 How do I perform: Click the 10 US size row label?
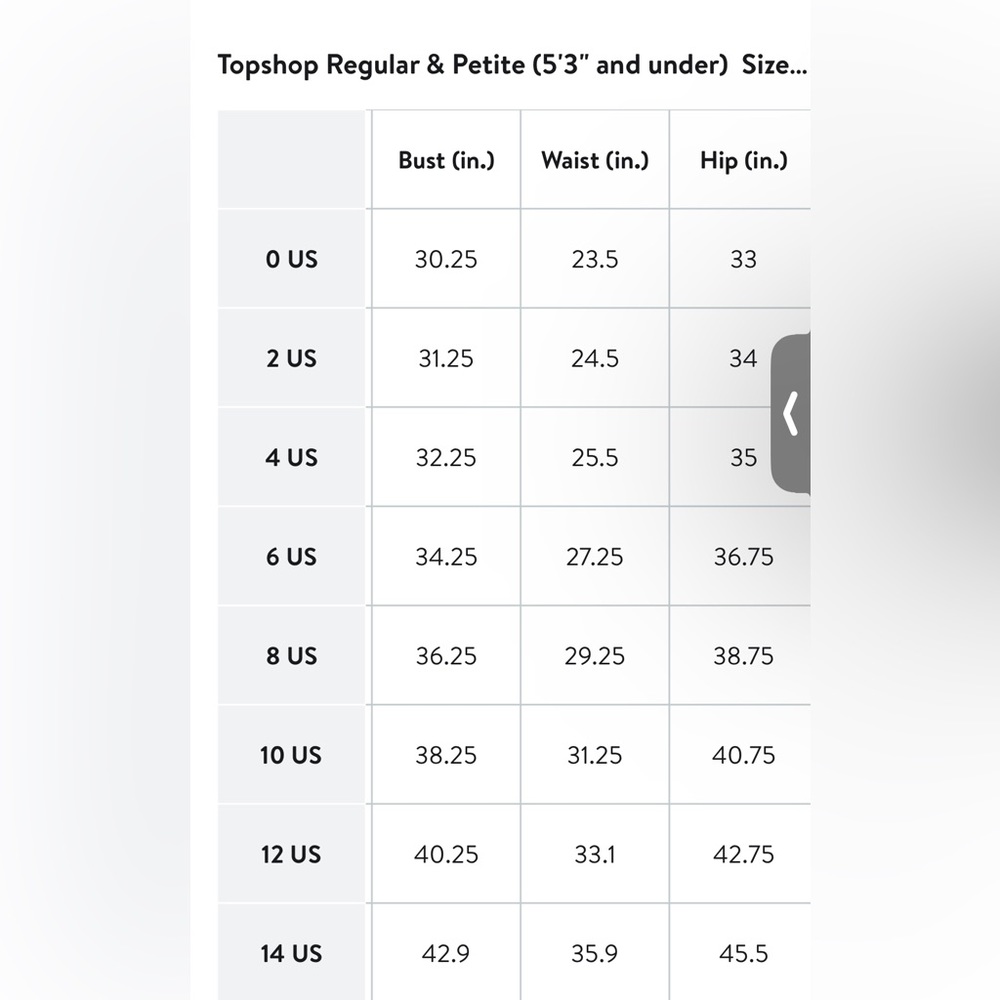click(291, 755)
